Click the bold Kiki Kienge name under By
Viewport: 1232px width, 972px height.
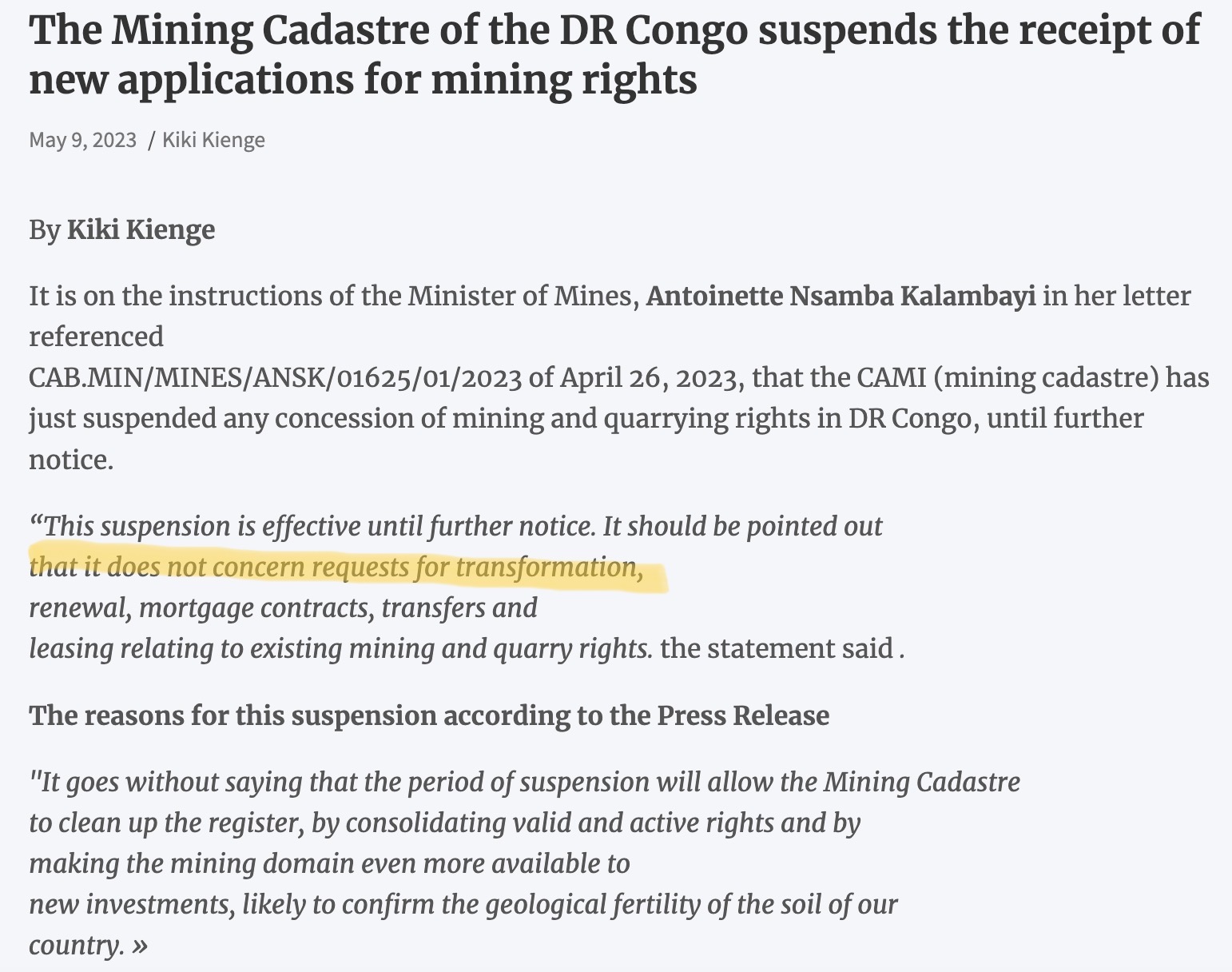(x=141, y=230)
